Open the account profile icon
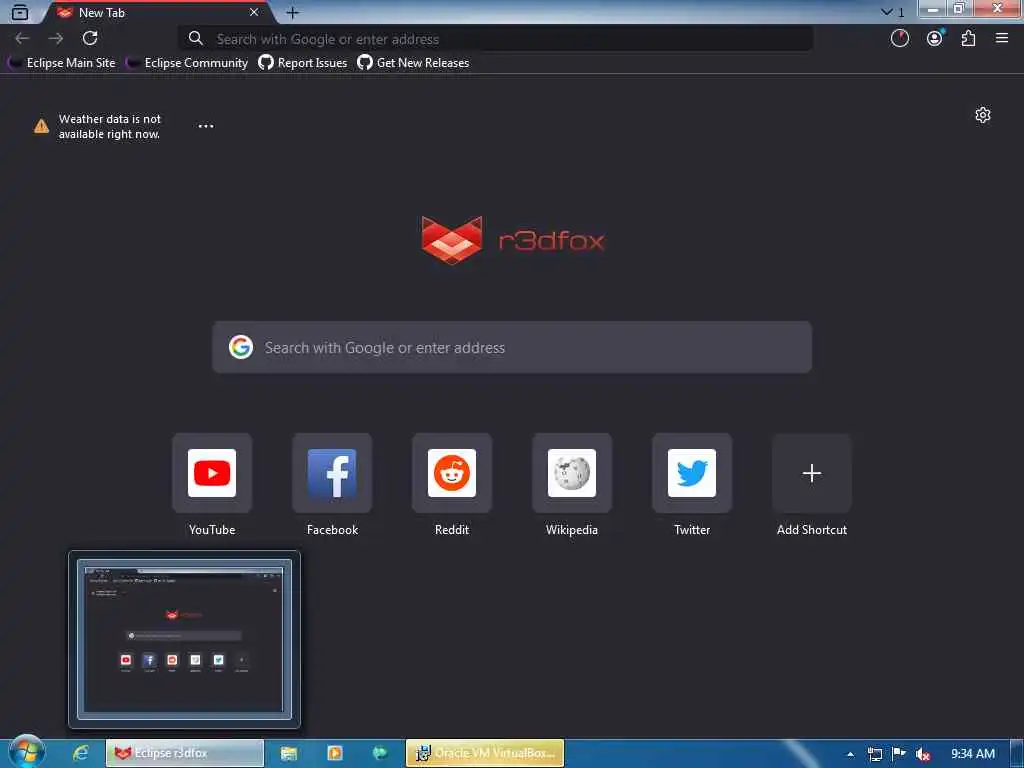This screenshot has width=1024, height=768. tap(935, 39)
